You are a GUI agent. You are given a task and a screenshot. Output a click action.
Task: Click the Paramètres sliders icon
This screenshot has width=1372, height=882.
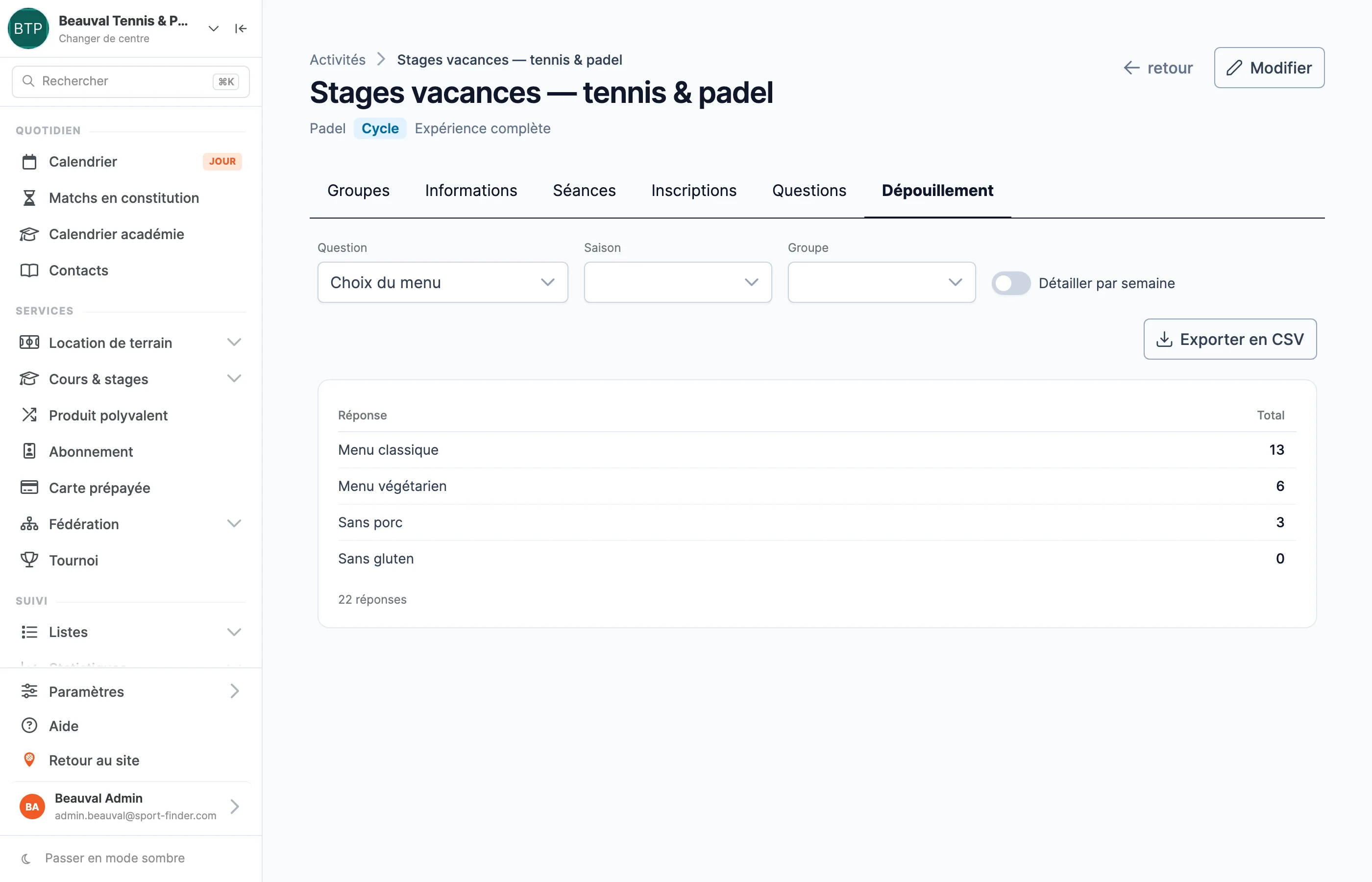[29, 691]
